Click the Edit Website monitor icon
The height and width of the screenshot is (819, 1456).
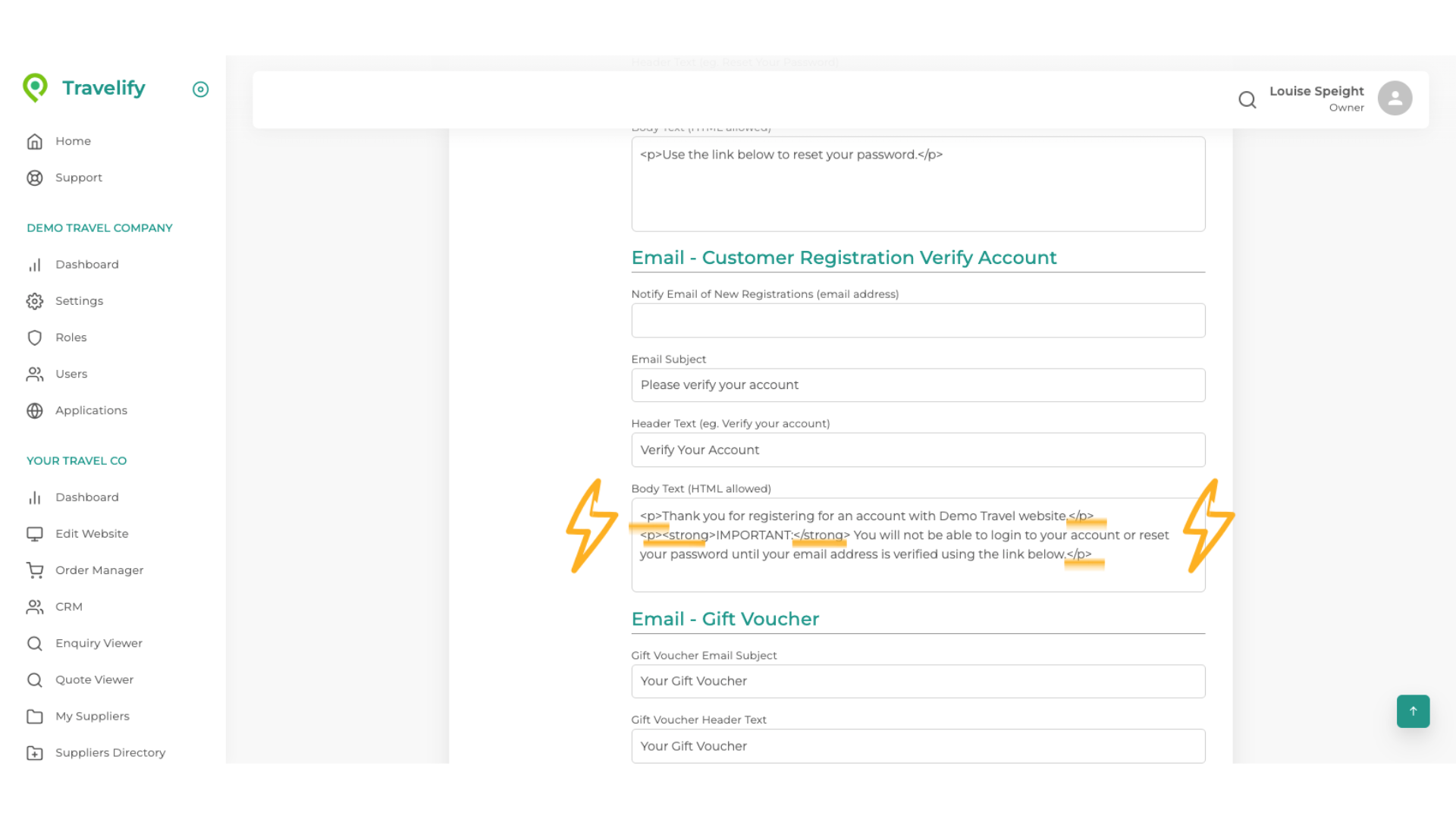[35, 534]
